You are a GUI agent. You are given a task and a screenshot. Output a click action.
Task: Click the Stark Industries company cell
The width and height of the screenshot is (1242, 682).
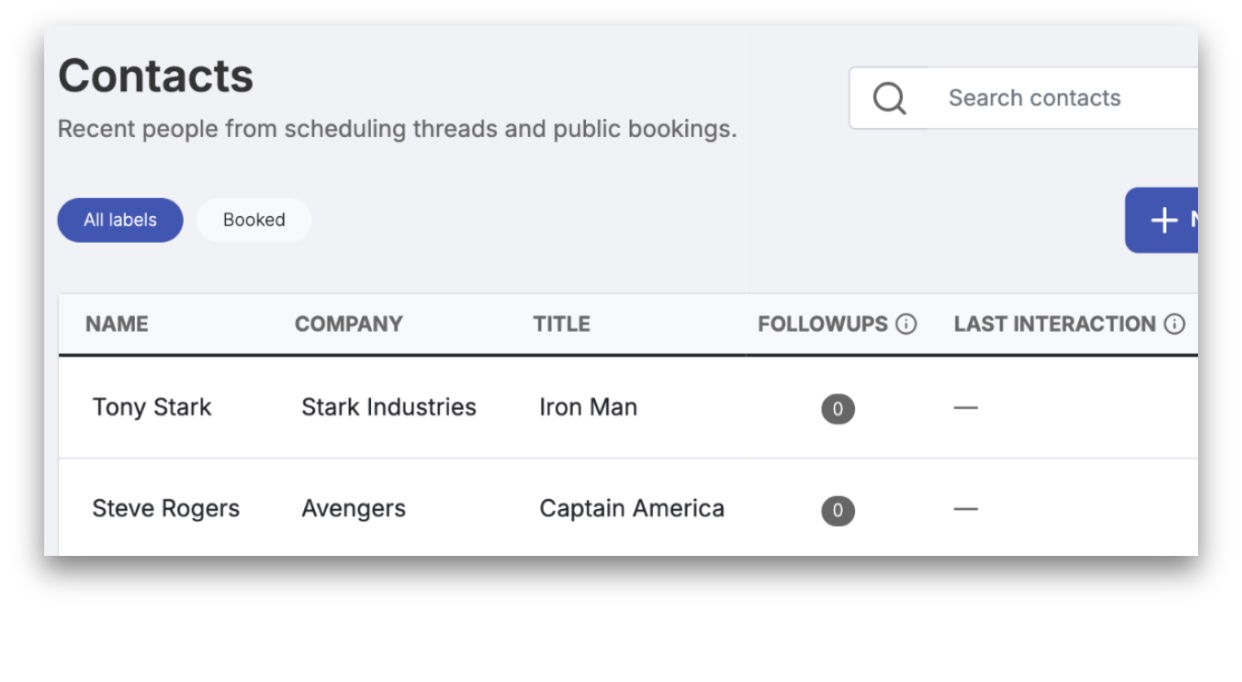(x=389, y=408)
